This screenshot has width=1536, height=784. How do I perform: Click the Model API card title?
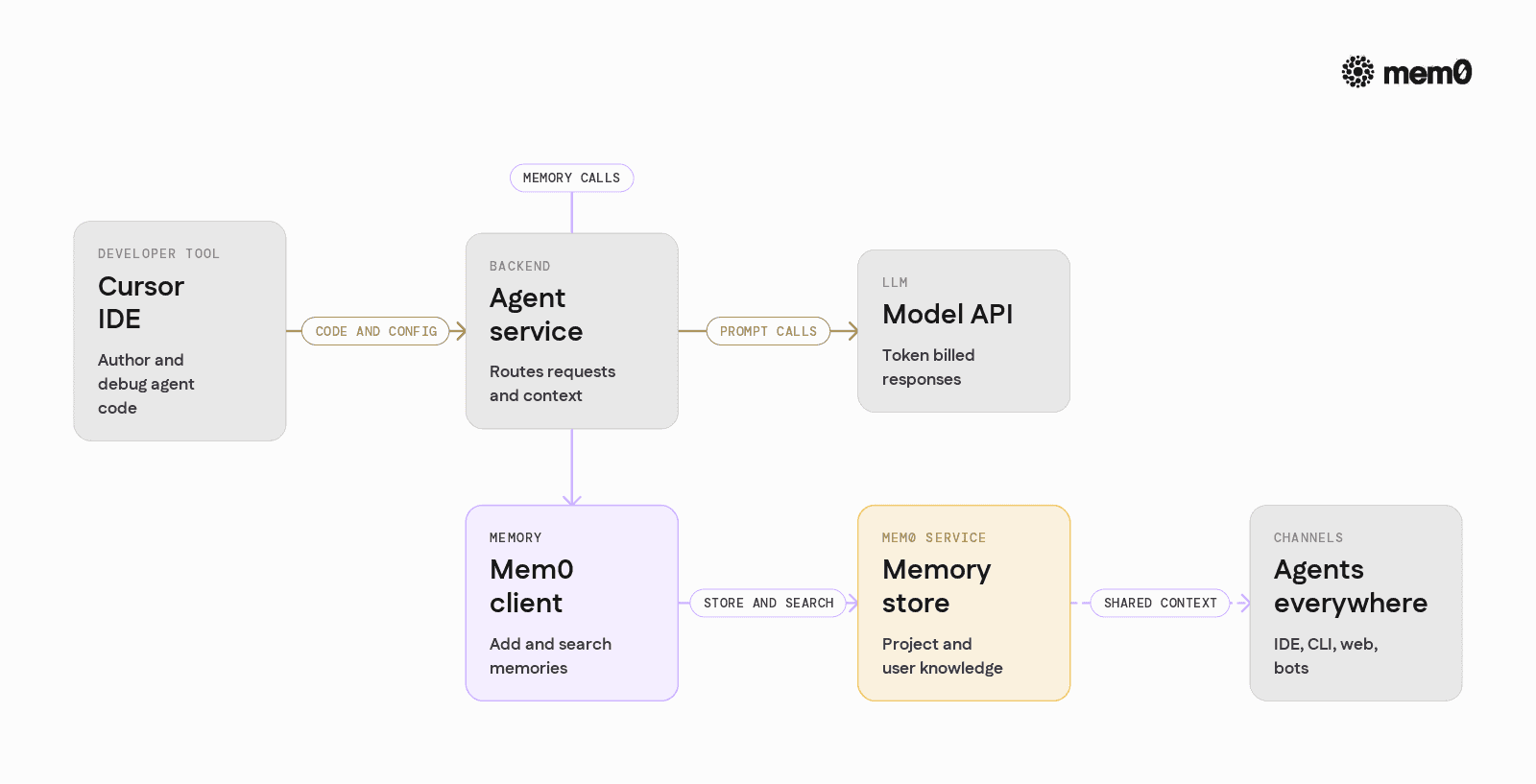948,314
